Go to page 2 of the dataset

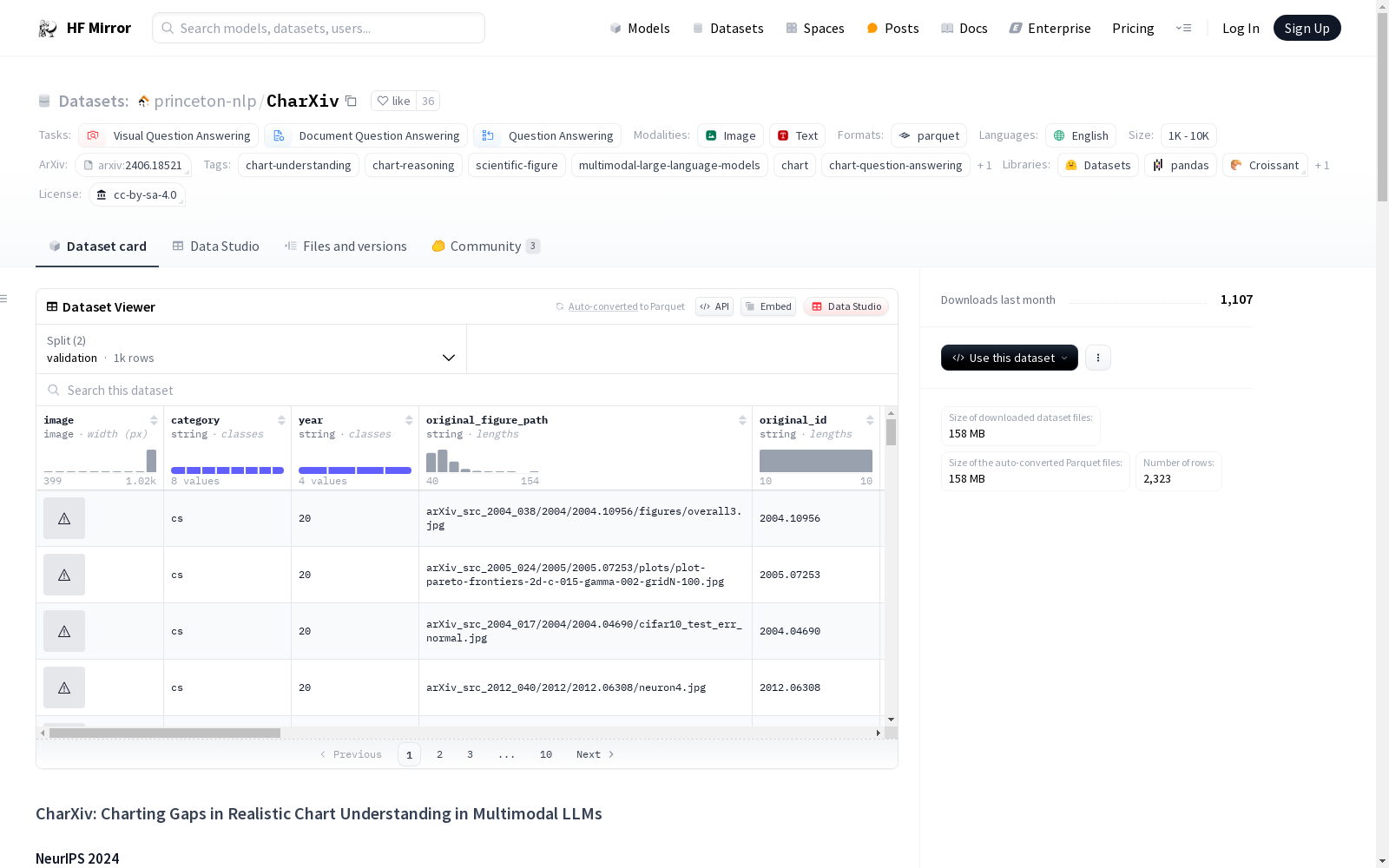[x=439, y=754]
